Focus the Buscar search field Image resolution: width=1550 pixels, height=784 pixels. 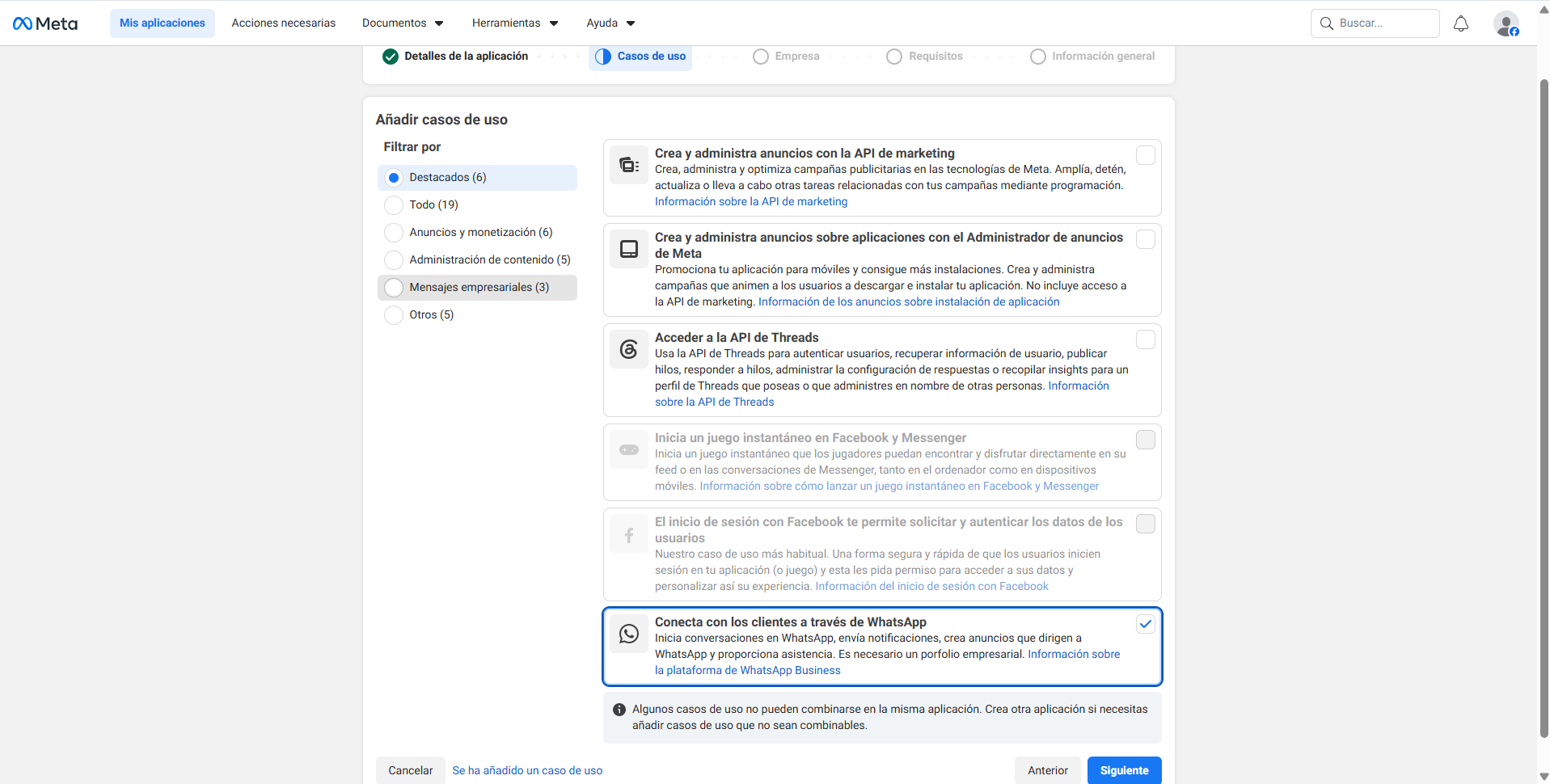tap(1375, 23)
